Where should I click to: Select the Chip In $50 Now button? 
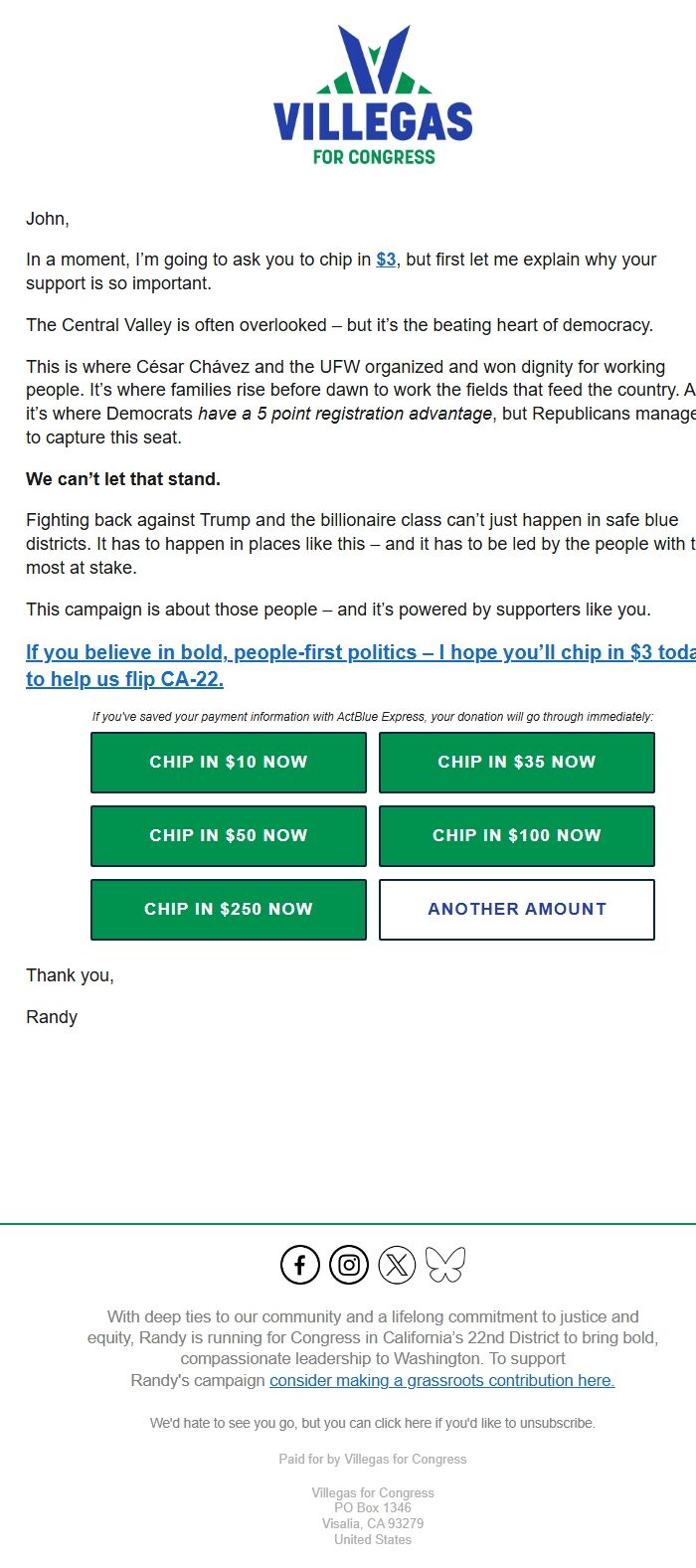[229, 836]
